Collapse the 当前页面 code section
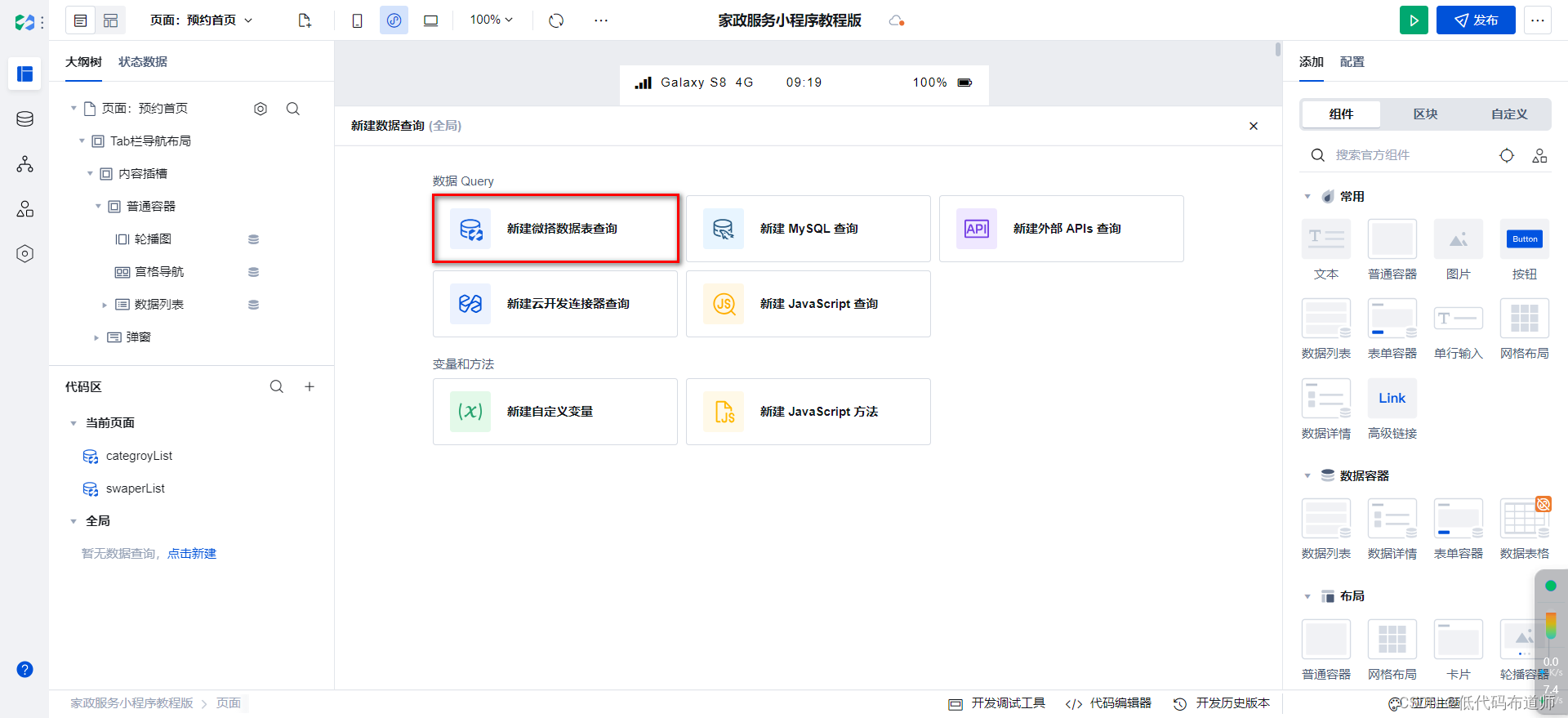This screenshot has width=1568, height=718. (x=73, y=423)
